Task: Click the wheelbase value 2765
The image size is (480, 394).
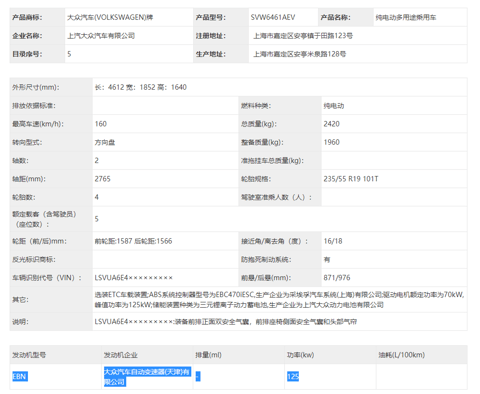Action: tap(102, 179)
